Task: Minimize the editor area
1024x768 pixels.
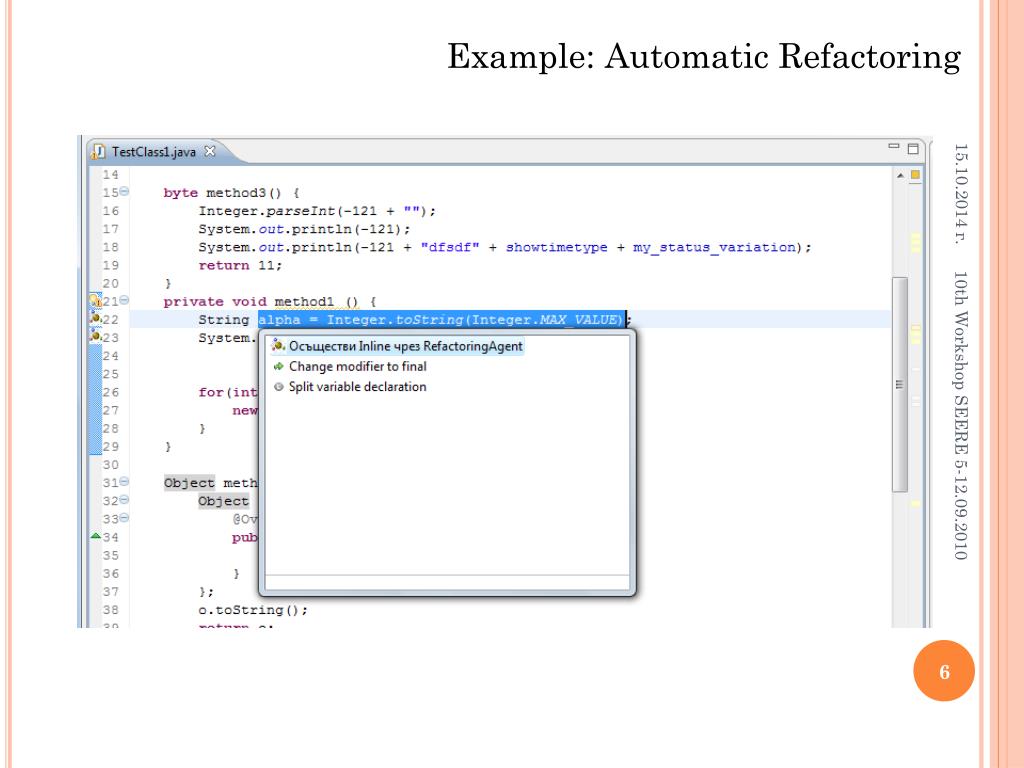Action: click(x=893, y=146)
